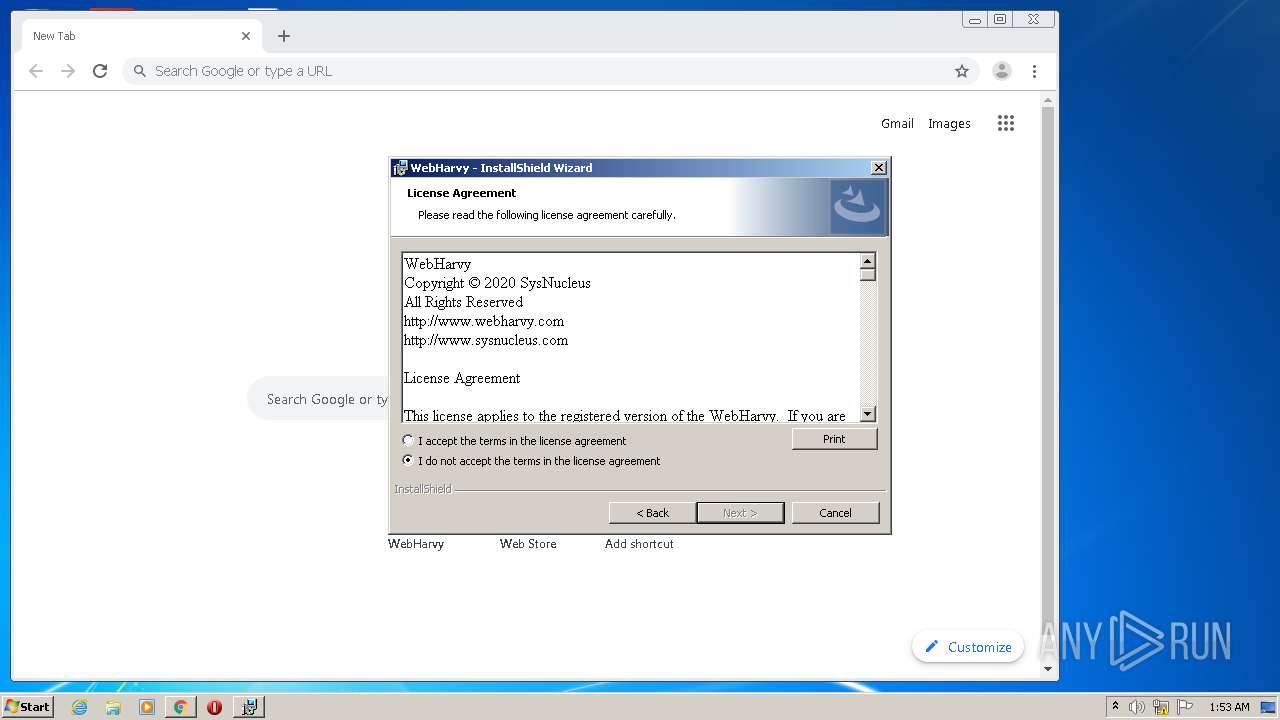Click the Google search box on page
This screenshot has width=1280, height=720.
[x=318, y=399]
